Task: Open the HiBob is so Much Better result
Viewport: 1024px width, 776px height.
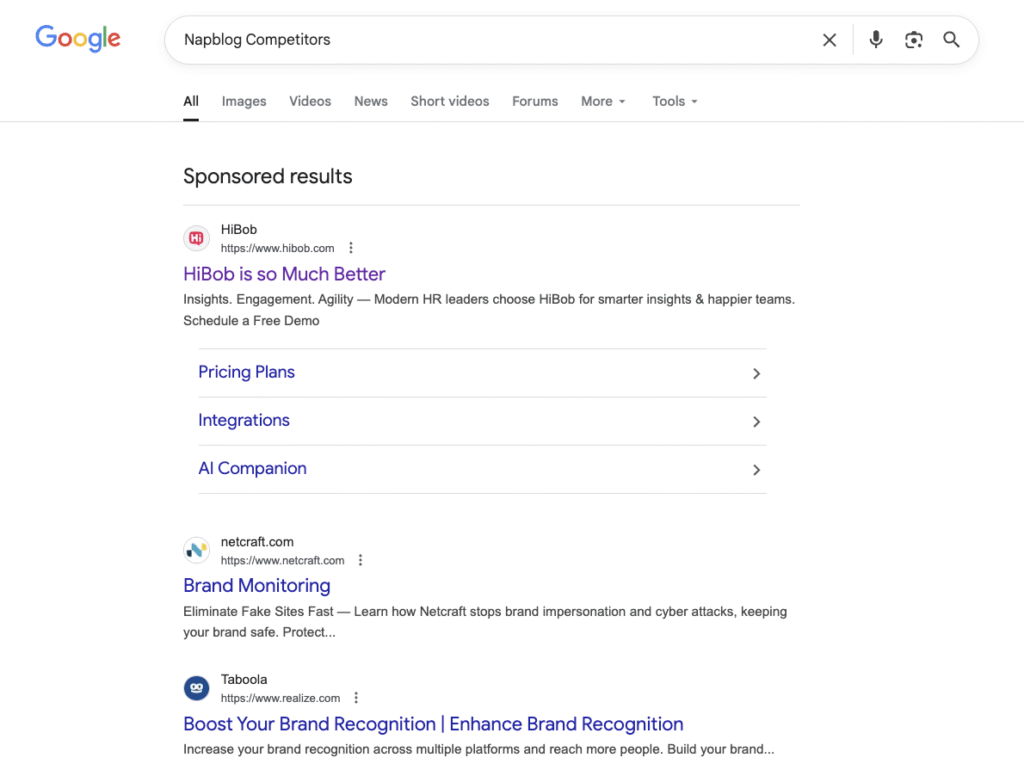Action: coord(284,274)
